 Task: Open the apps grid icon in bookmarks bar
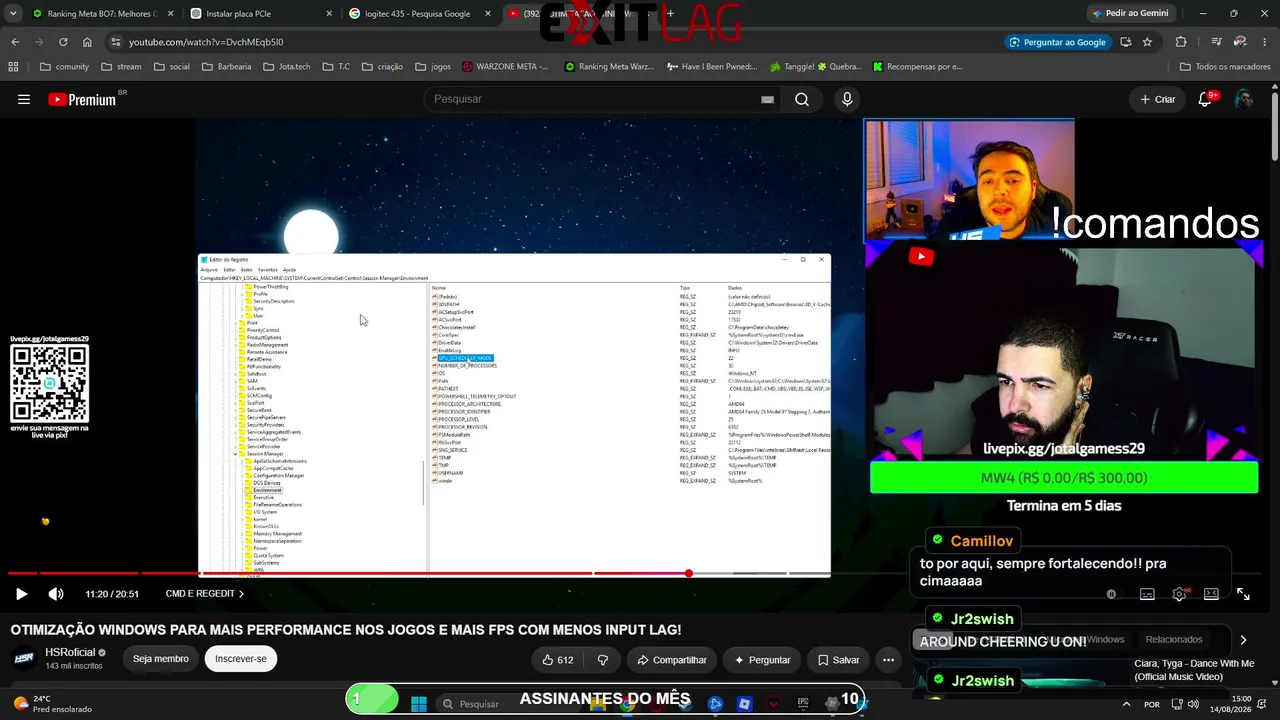click(x=13, y=67)
